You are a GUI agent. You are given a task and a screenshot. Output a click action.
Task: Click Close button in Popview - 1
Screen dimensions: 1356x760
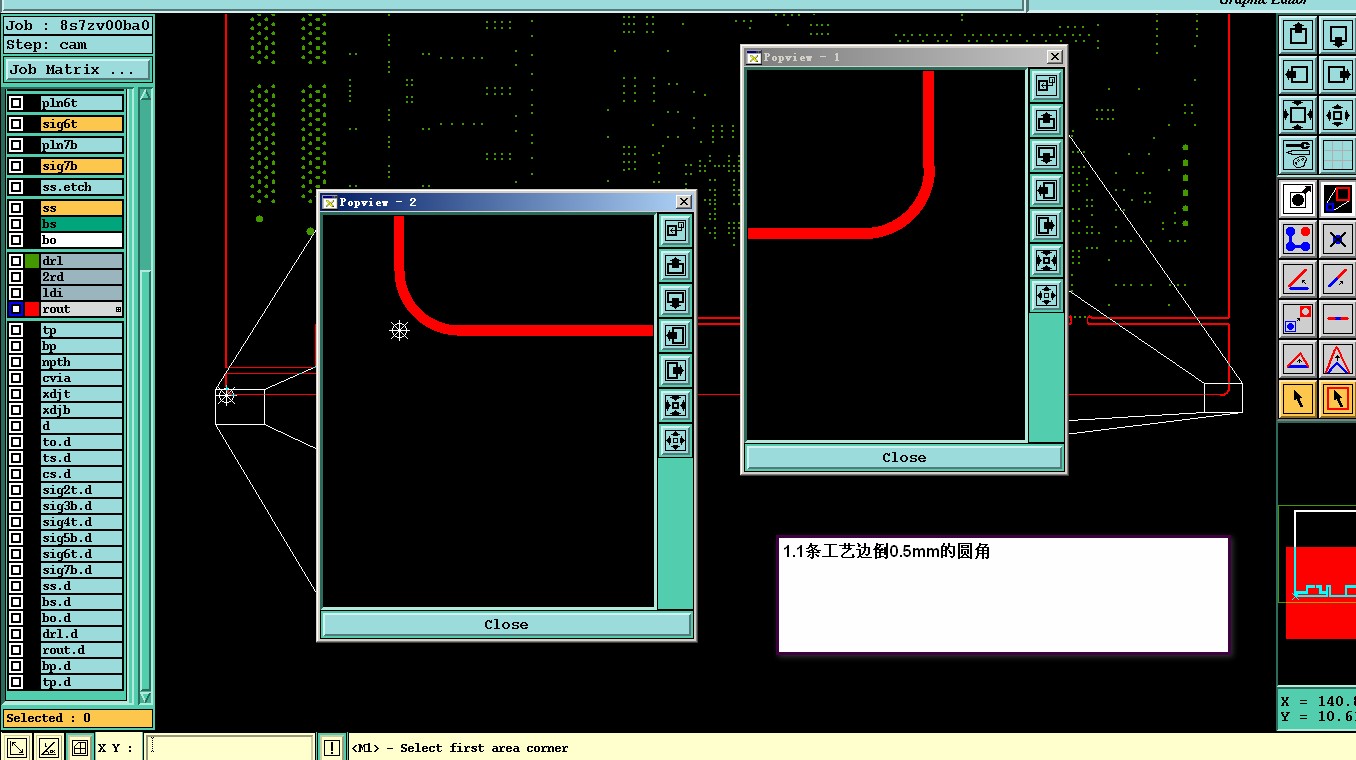pyautogui.click(x=904, y=457)
